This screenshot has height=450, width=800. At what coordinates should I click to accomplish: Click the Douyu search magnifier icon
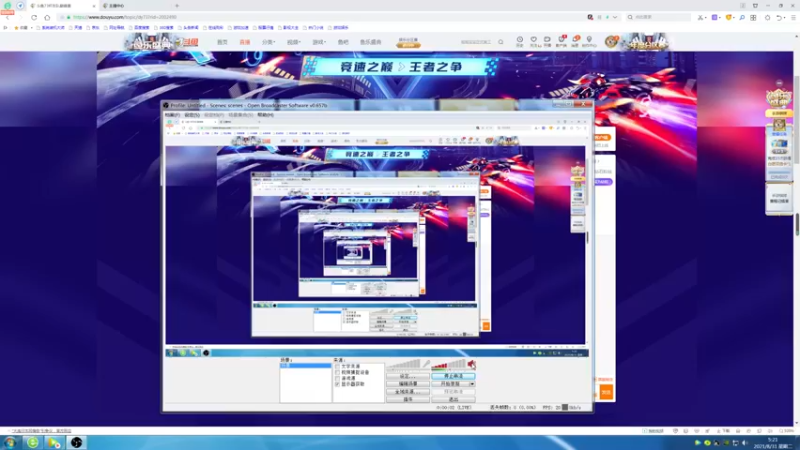(x=501, y=42)
